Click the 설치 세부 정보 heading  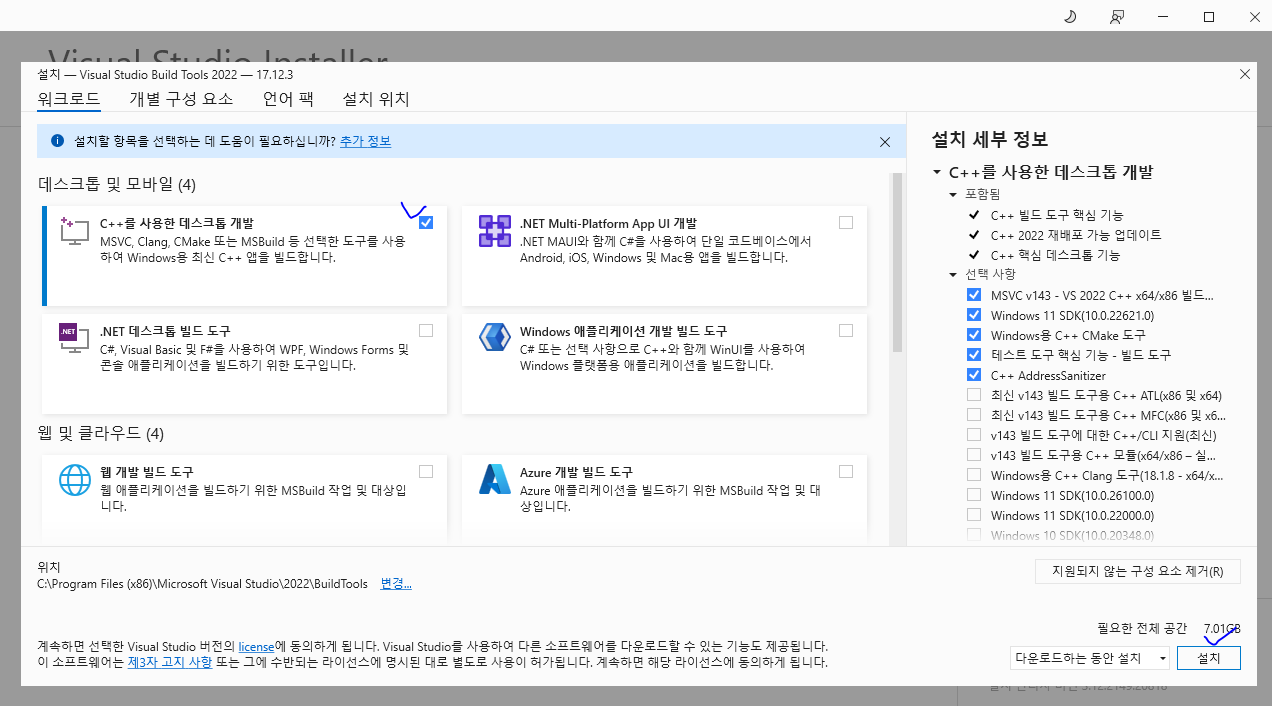(x=990, y=139)
